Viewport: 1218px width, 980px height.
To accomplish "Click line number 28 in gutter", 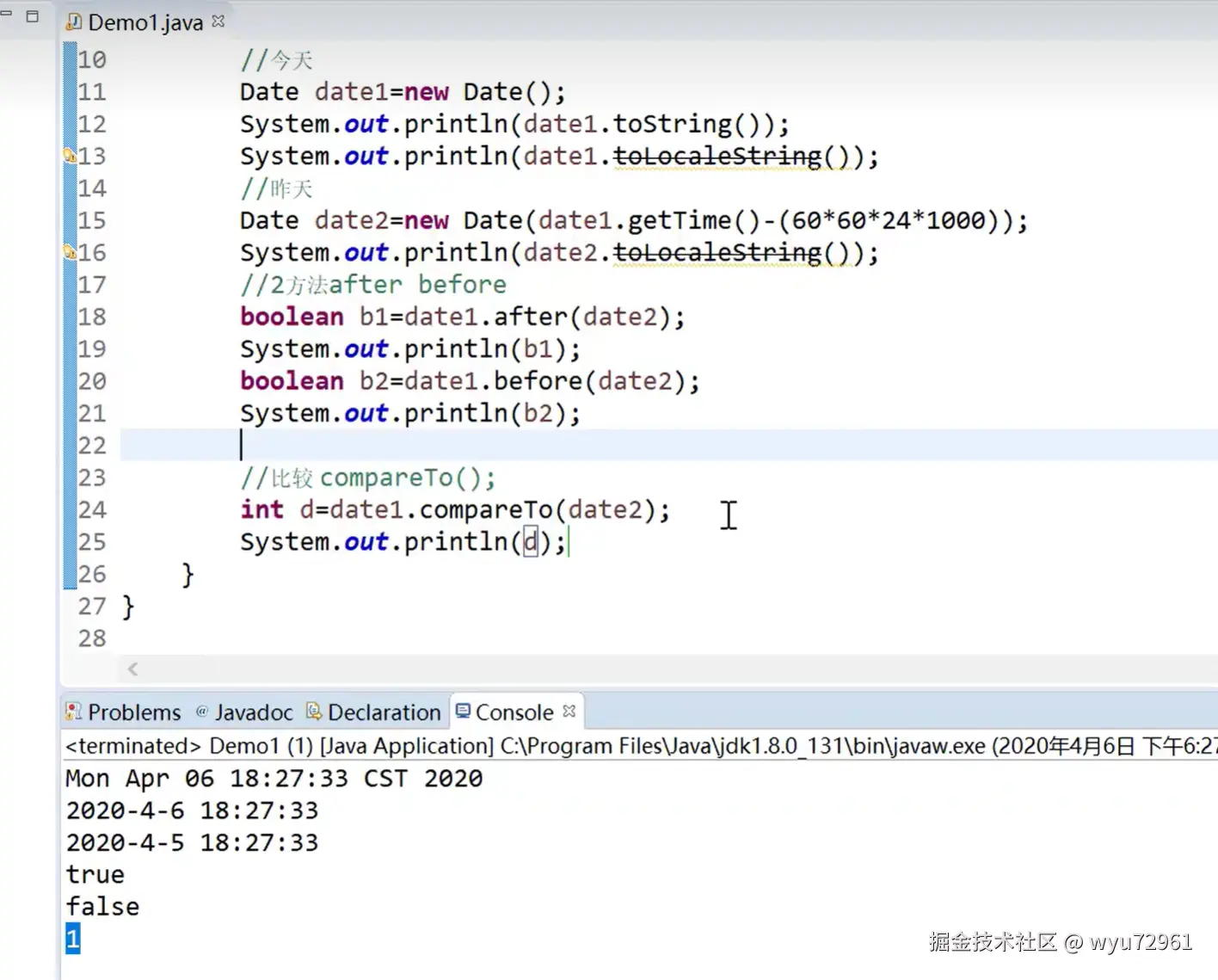I will 92,638.
